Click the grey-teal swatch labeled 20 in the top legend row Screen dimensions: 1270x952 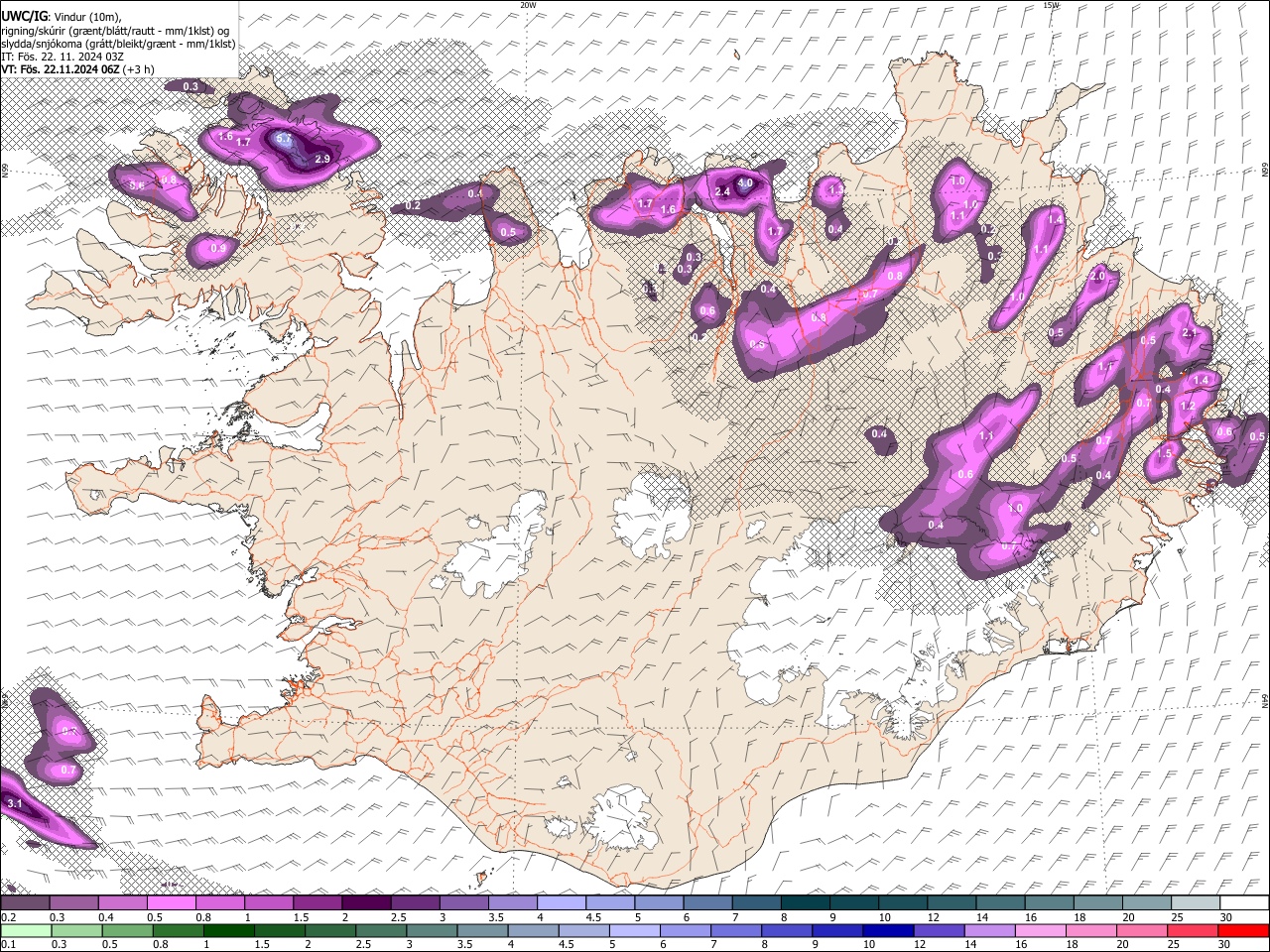(1147, 902)
